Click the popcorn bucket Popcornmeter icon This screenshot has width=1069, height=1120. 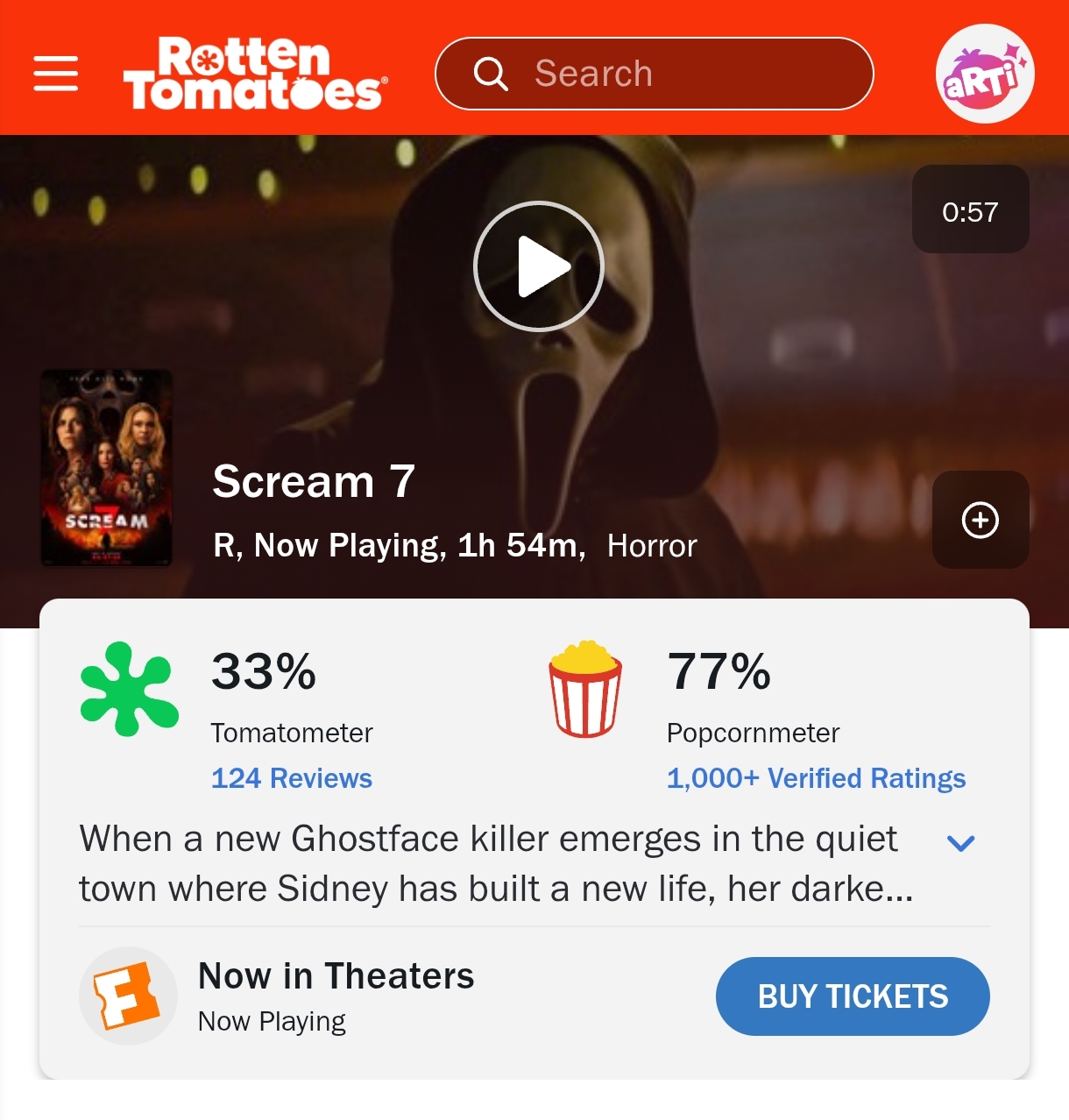[x=585, y=689]
